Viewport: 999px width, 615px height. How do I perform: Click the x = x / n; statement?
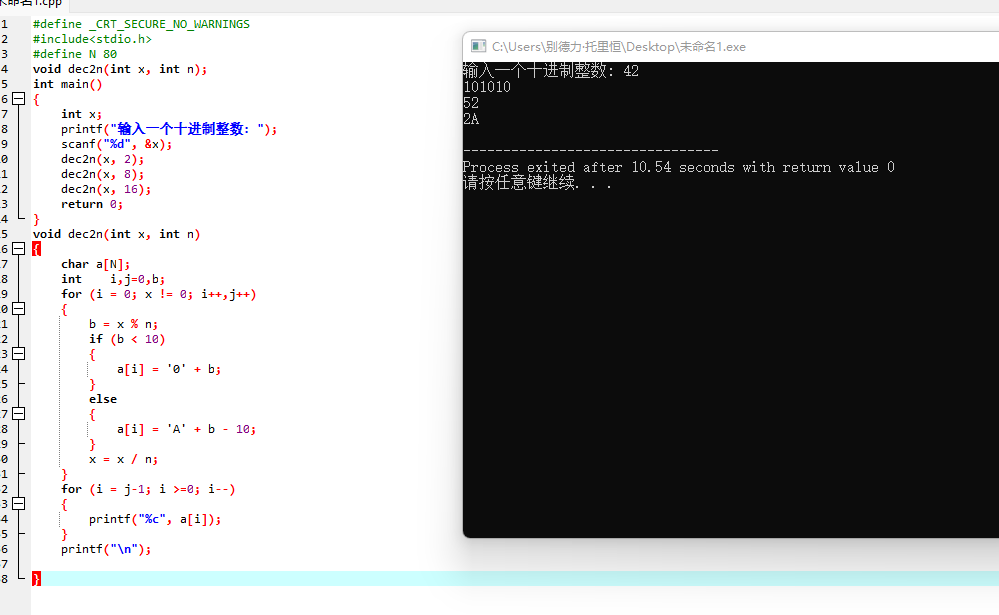pyautogui.click(x=124, y=459)
